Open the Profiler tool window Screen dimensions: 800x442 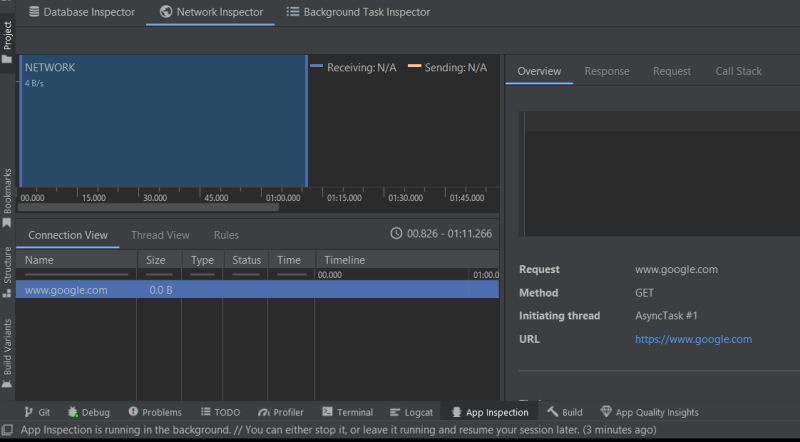pyautogui.click(x=281, y=412)
